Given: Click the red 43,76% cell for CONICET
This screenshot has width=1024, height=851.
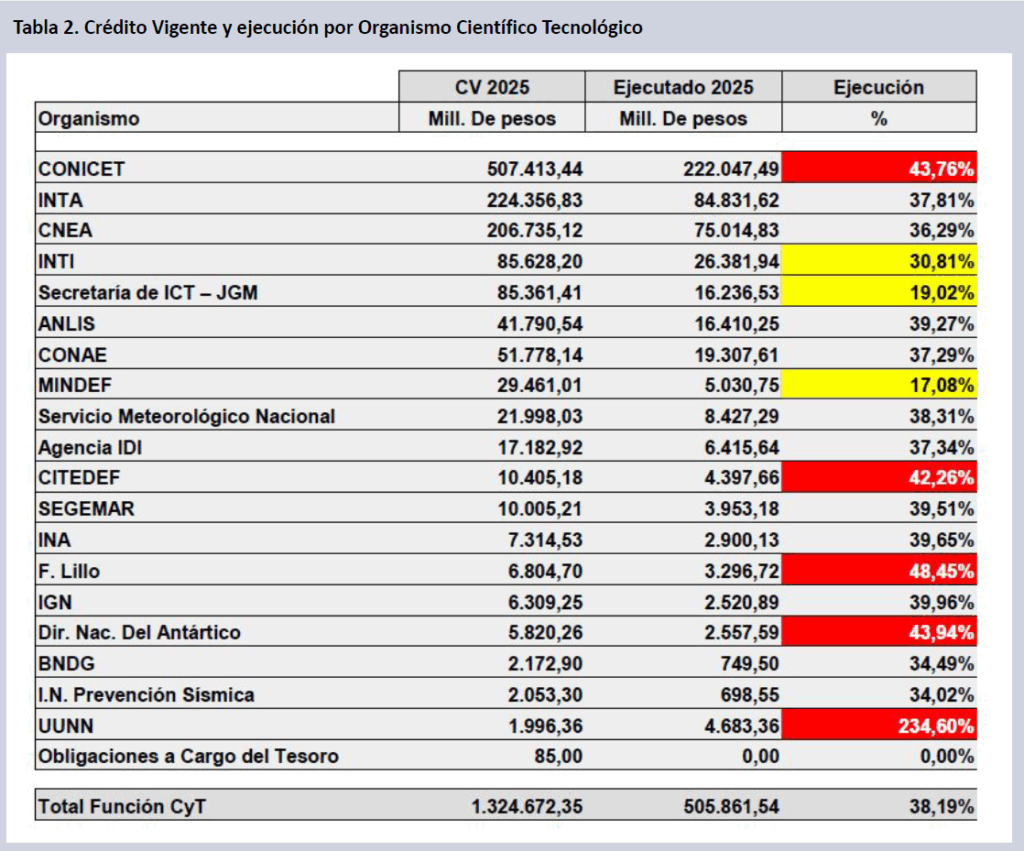Looking at the screenshot, I should (879, 168).
